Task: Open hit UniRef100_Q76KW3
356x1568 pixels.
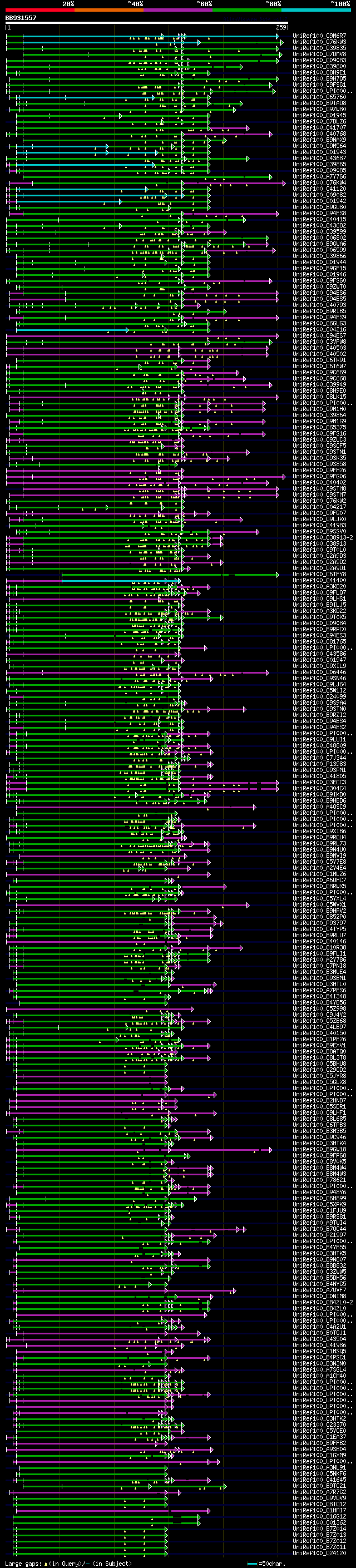Action: [x=319, y=42]
